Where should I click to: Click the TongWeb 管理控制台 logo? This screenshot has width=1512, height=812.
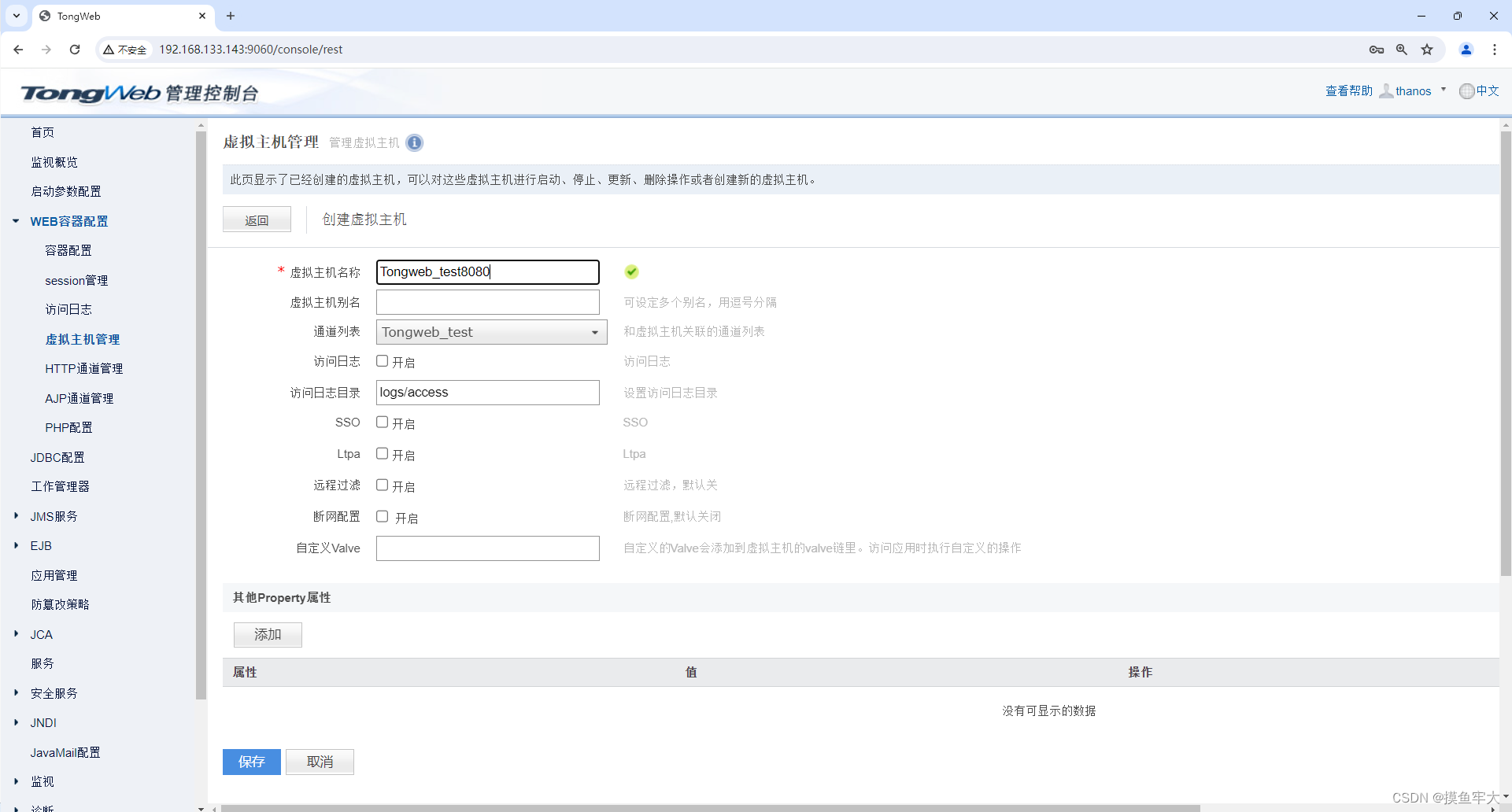[x=140, y=93]
